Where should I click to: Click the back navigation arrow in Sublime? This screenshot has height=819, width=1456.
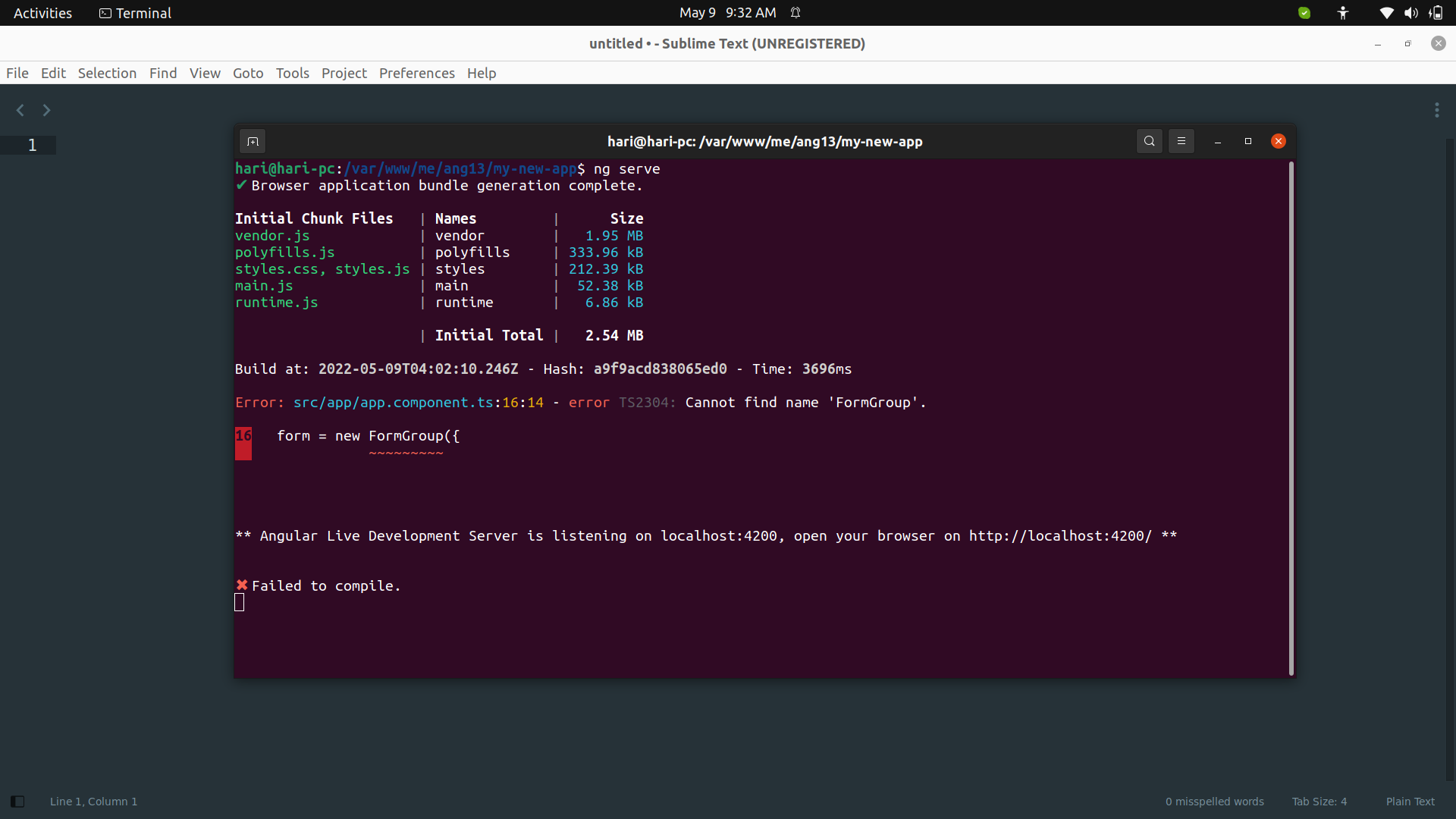[20, 111]
